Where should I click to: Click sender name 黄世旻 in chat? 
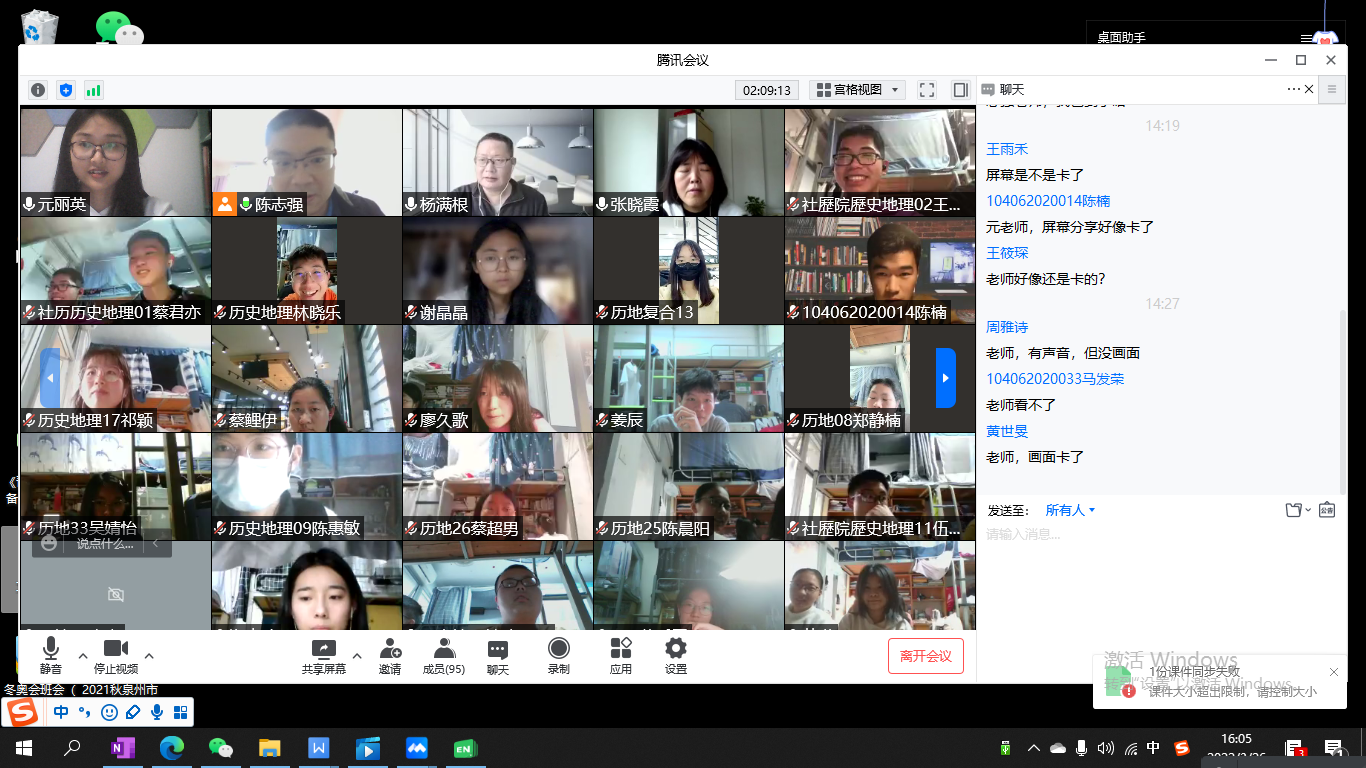coord(1007,431)
